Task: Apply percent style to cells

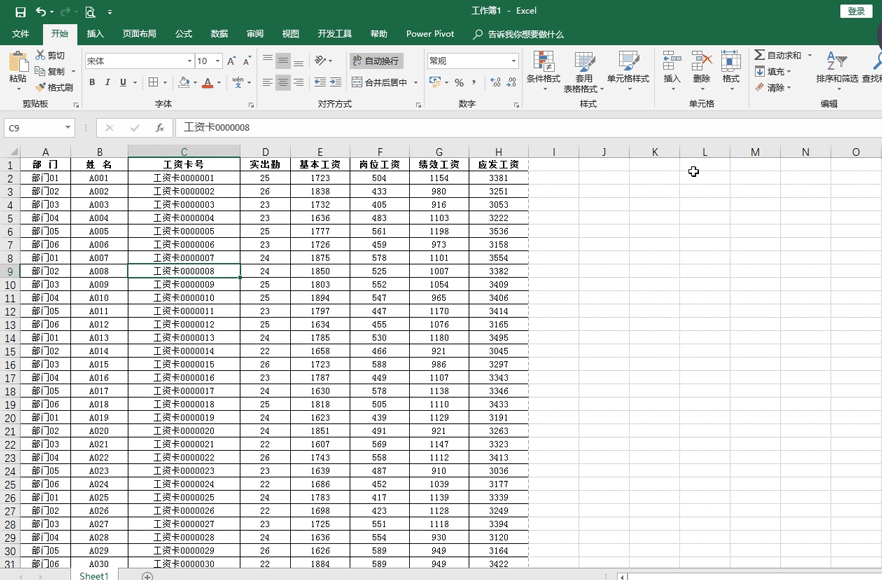Action: 459,83
